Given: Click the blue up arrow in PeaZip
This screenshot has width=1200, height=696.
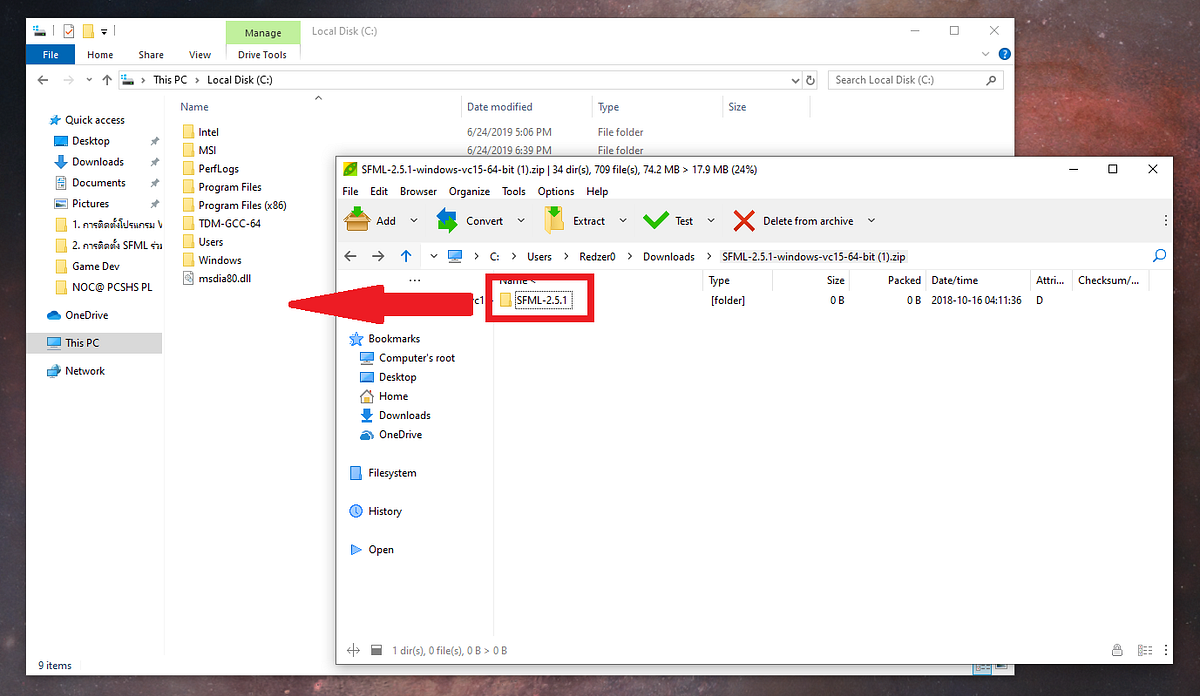Looking at the screenshot, I should coord(406,256).
